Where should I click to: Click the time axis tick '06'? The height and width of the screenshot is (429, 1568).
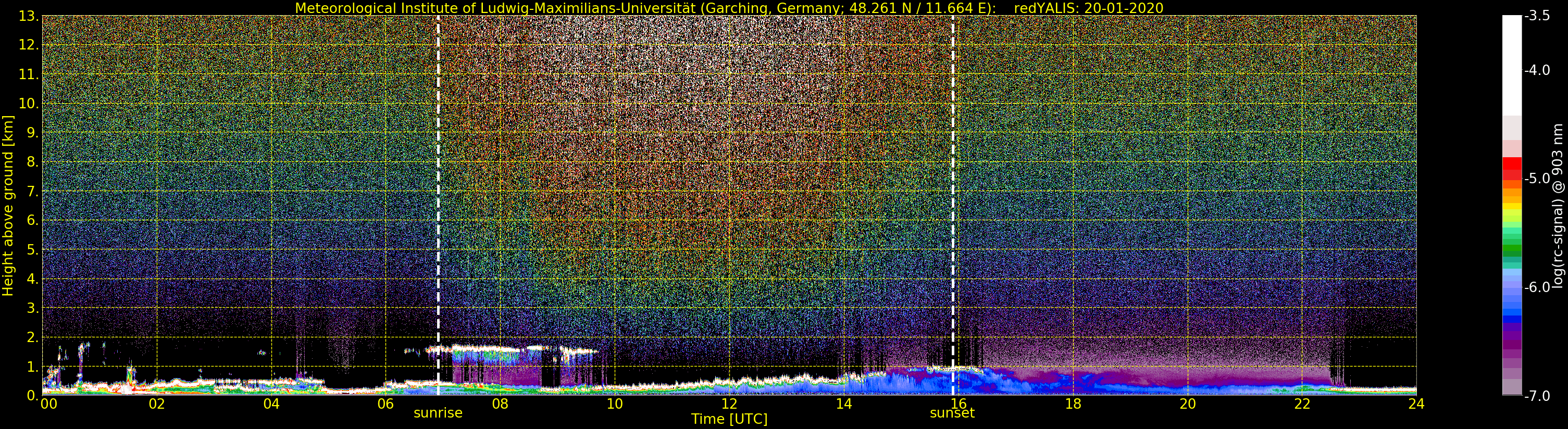click(x=385, y=404)
